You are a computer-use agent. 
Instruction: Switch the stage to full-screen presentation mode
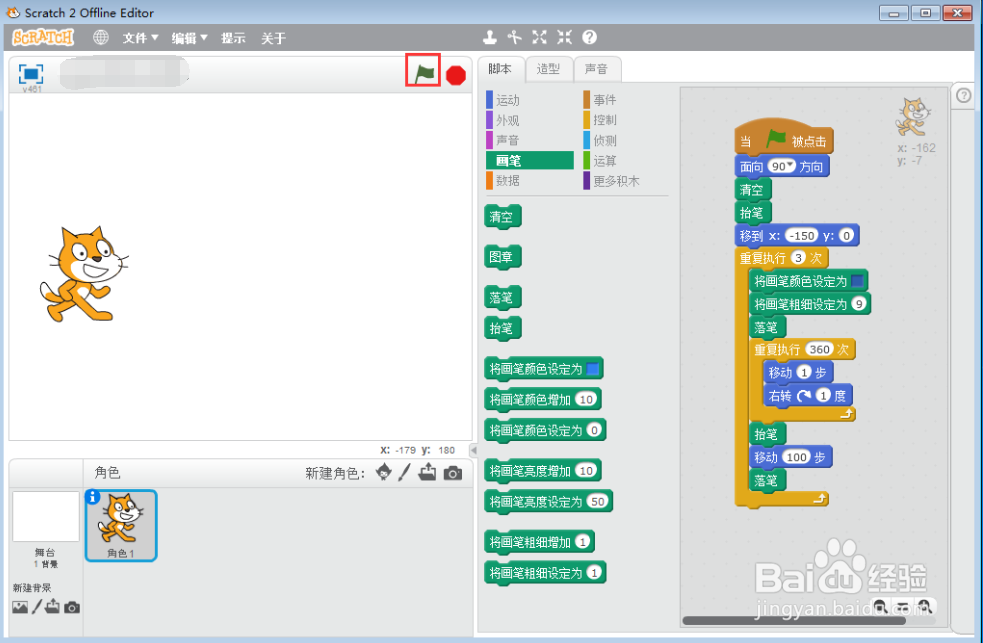point(31,74)
